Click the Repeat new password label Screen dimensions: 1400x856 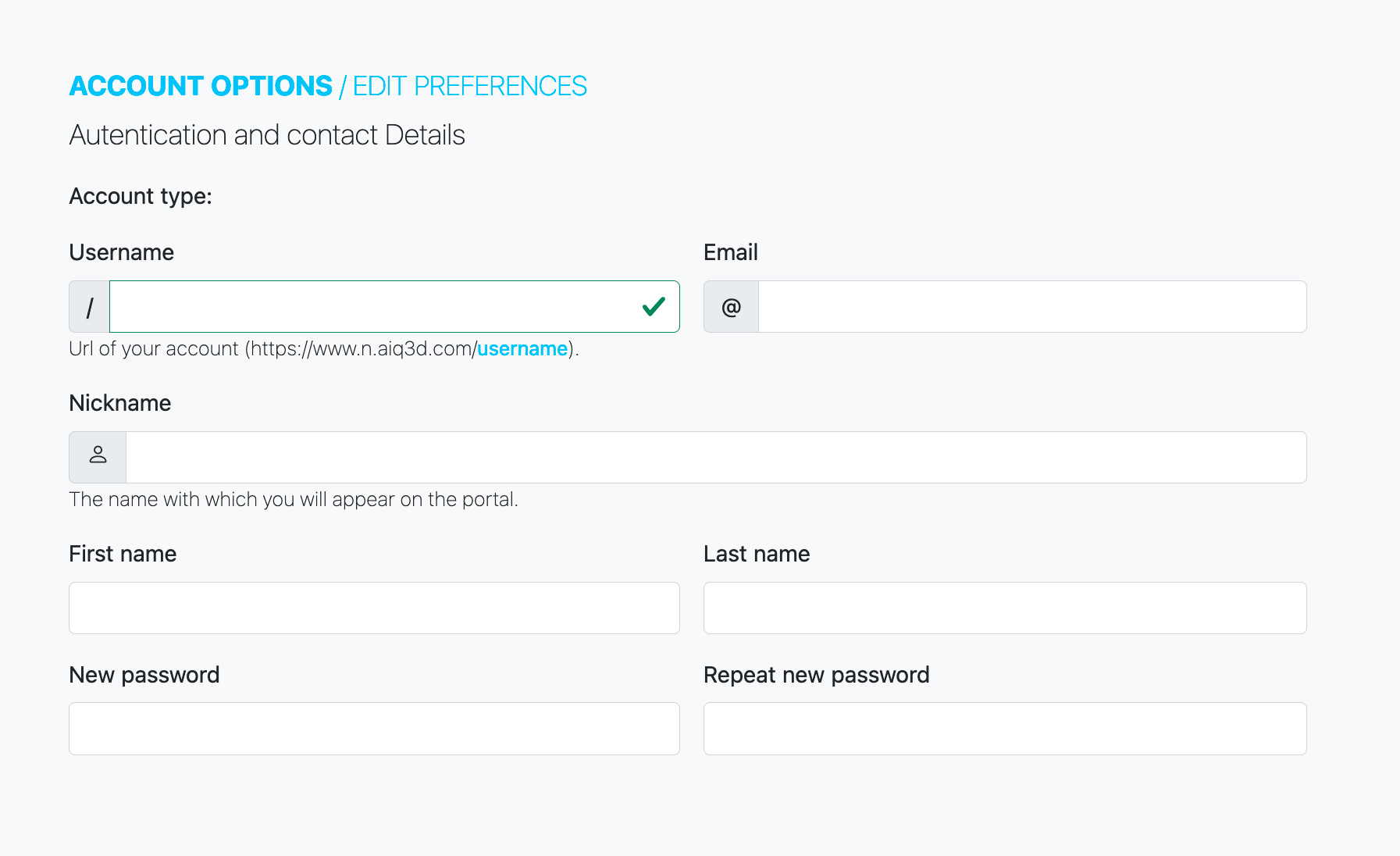tap(816, 675)
